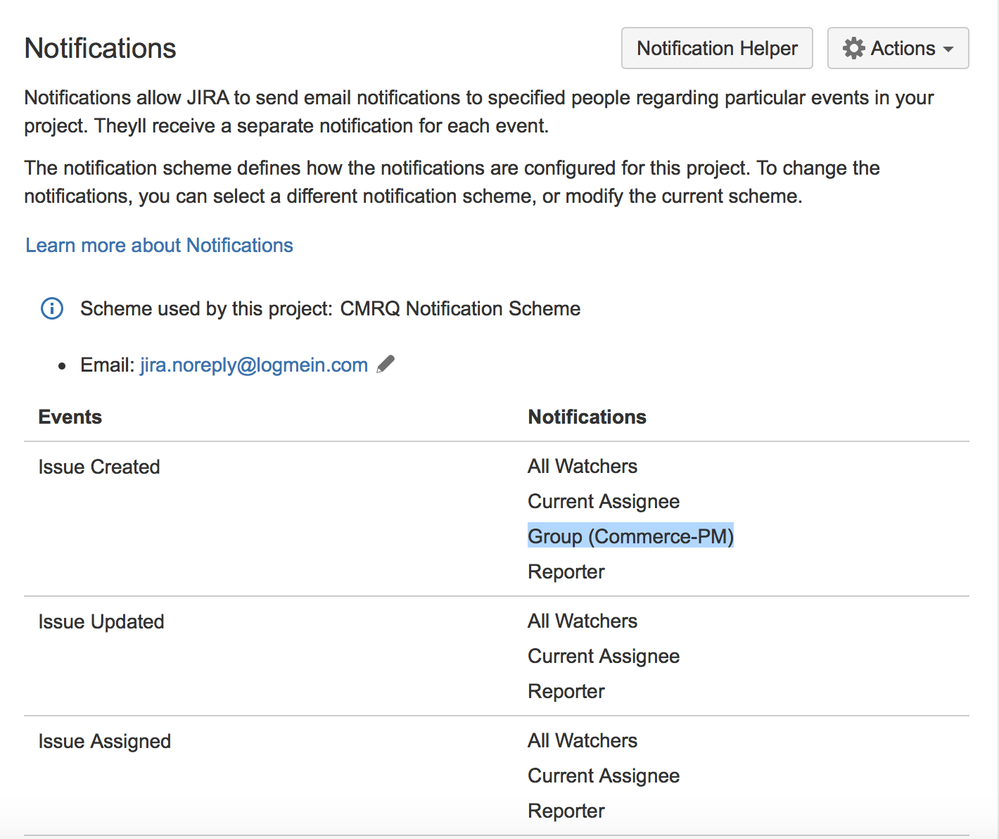
Task: Click All Watchers under Issue Assigned
Action: 582,741
